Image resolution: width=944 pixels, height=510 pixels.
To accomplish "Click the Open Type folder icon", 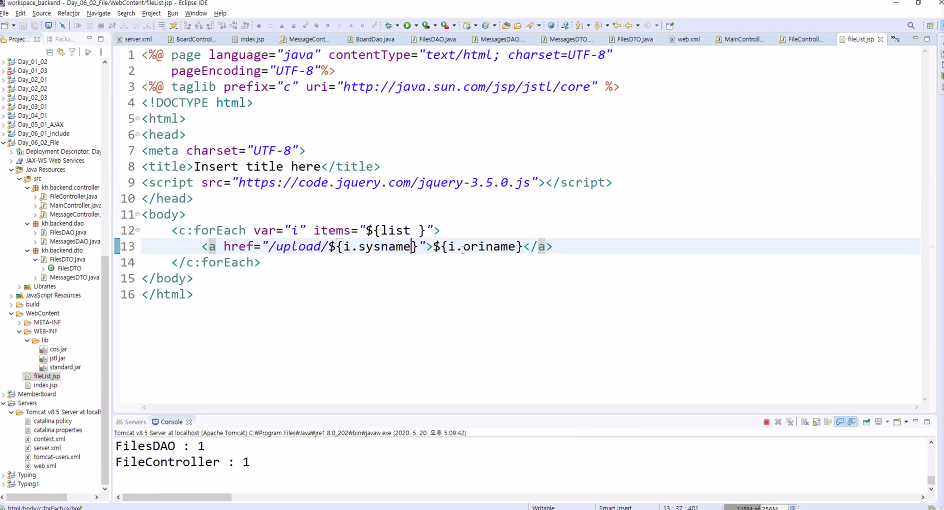I will [506, 25].
